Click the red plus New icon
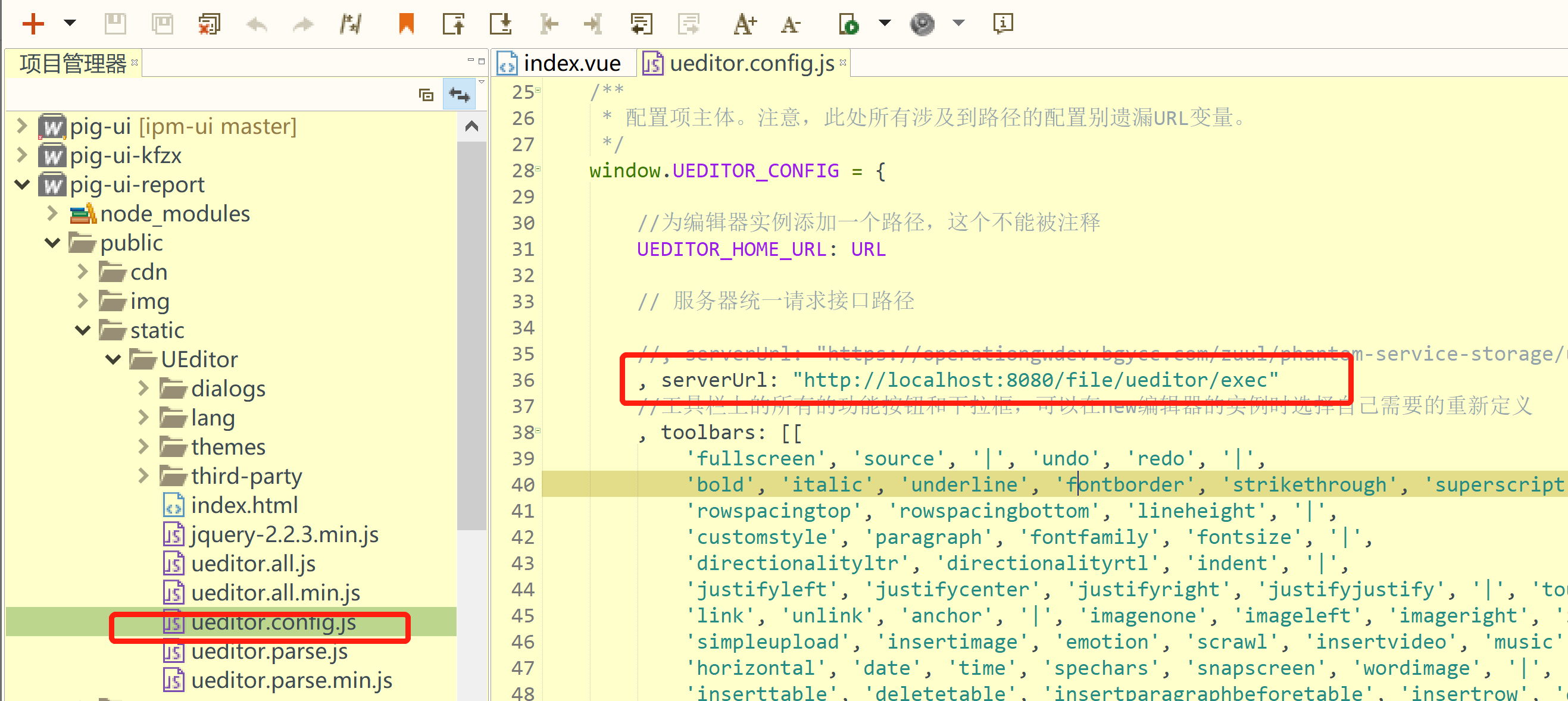 click(x=33, y=24)
